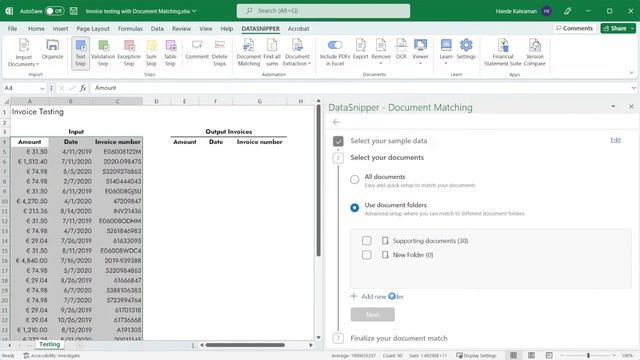Select the Text Snip tool

80,53
